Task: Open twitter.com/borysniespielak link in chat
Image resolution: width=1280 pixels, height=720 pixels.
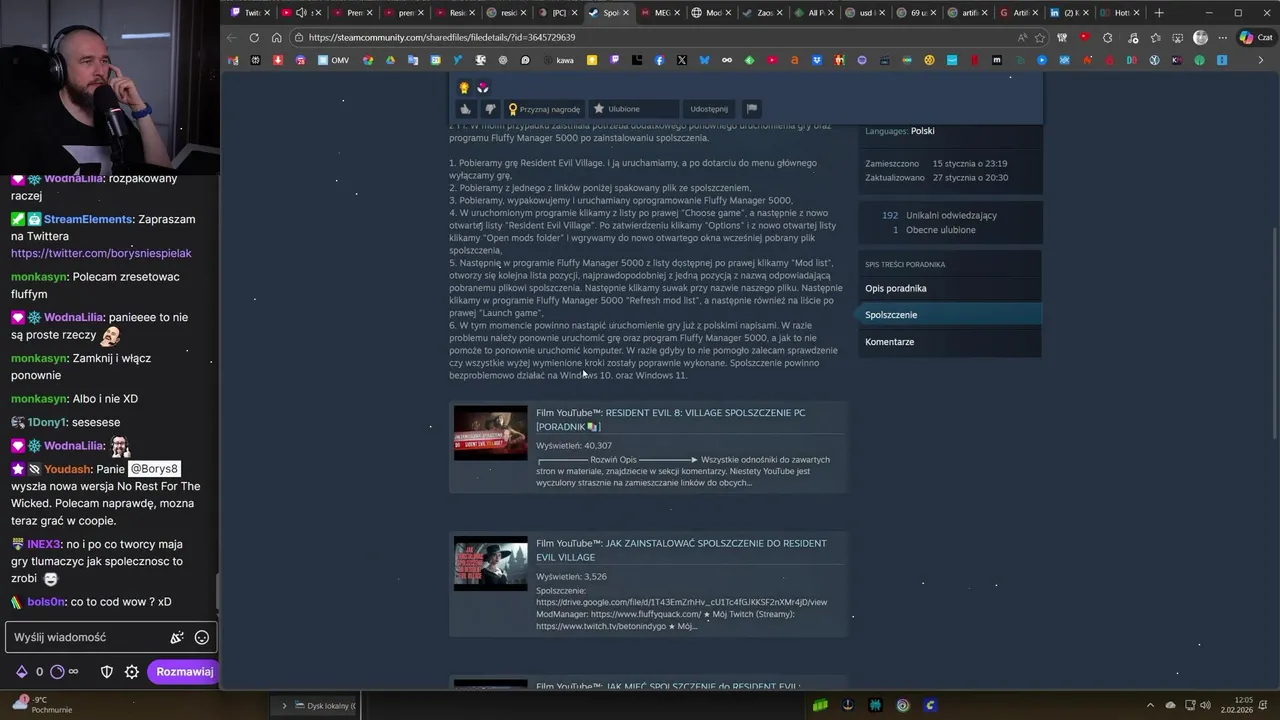Action: point(101,254)
